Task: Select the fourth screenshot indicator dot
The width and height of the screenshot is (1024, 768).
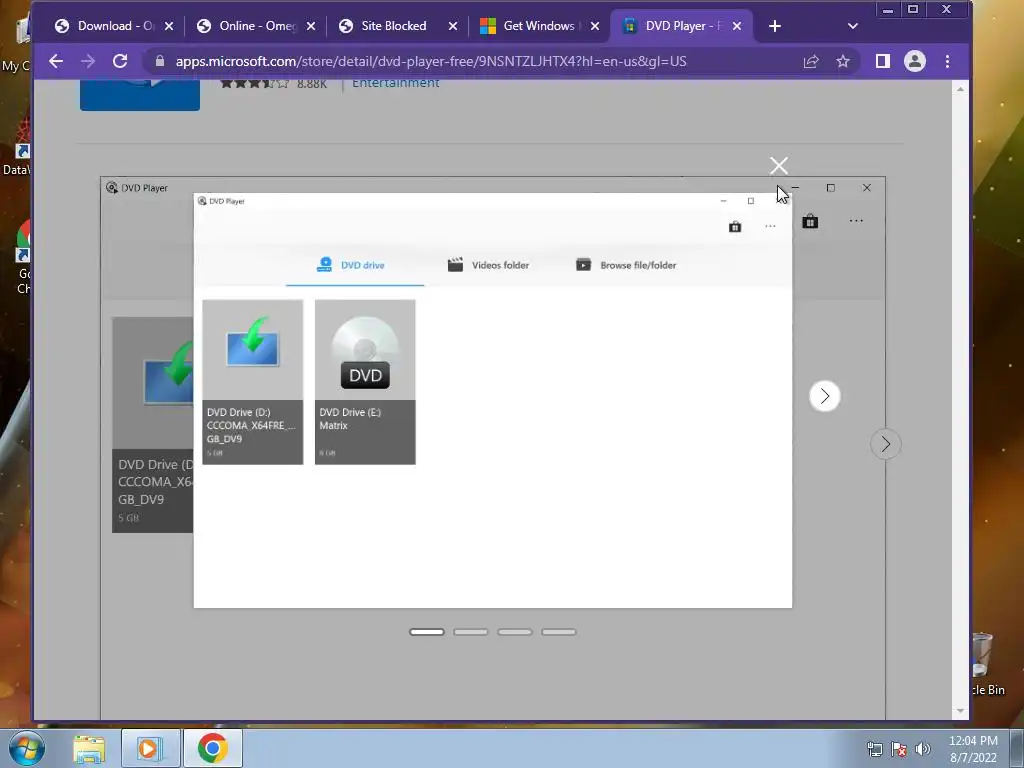Action: point(559,632)
